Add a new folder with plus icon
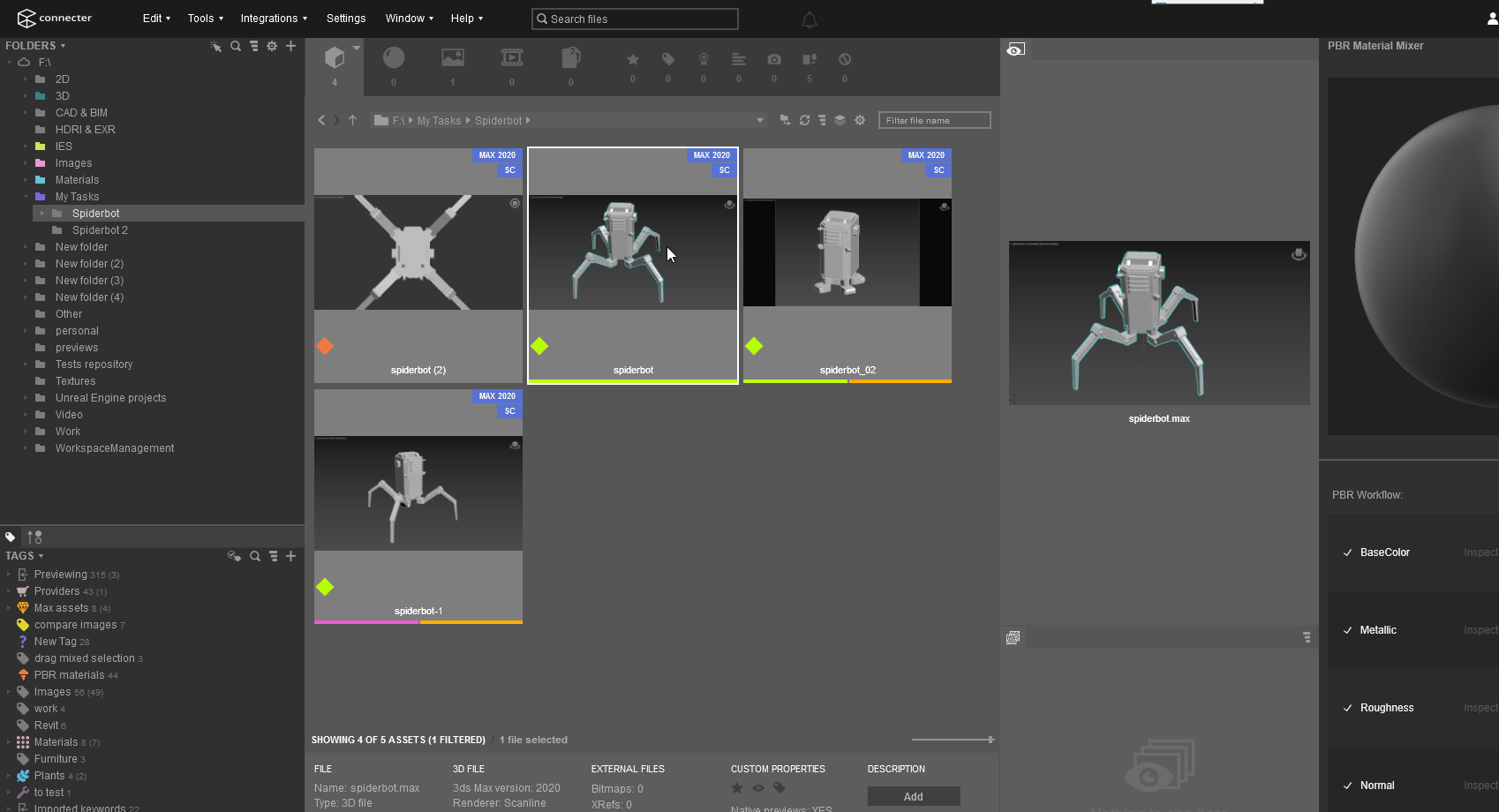1499x812 pixels. pyautogui.click(x=290, y=46)
